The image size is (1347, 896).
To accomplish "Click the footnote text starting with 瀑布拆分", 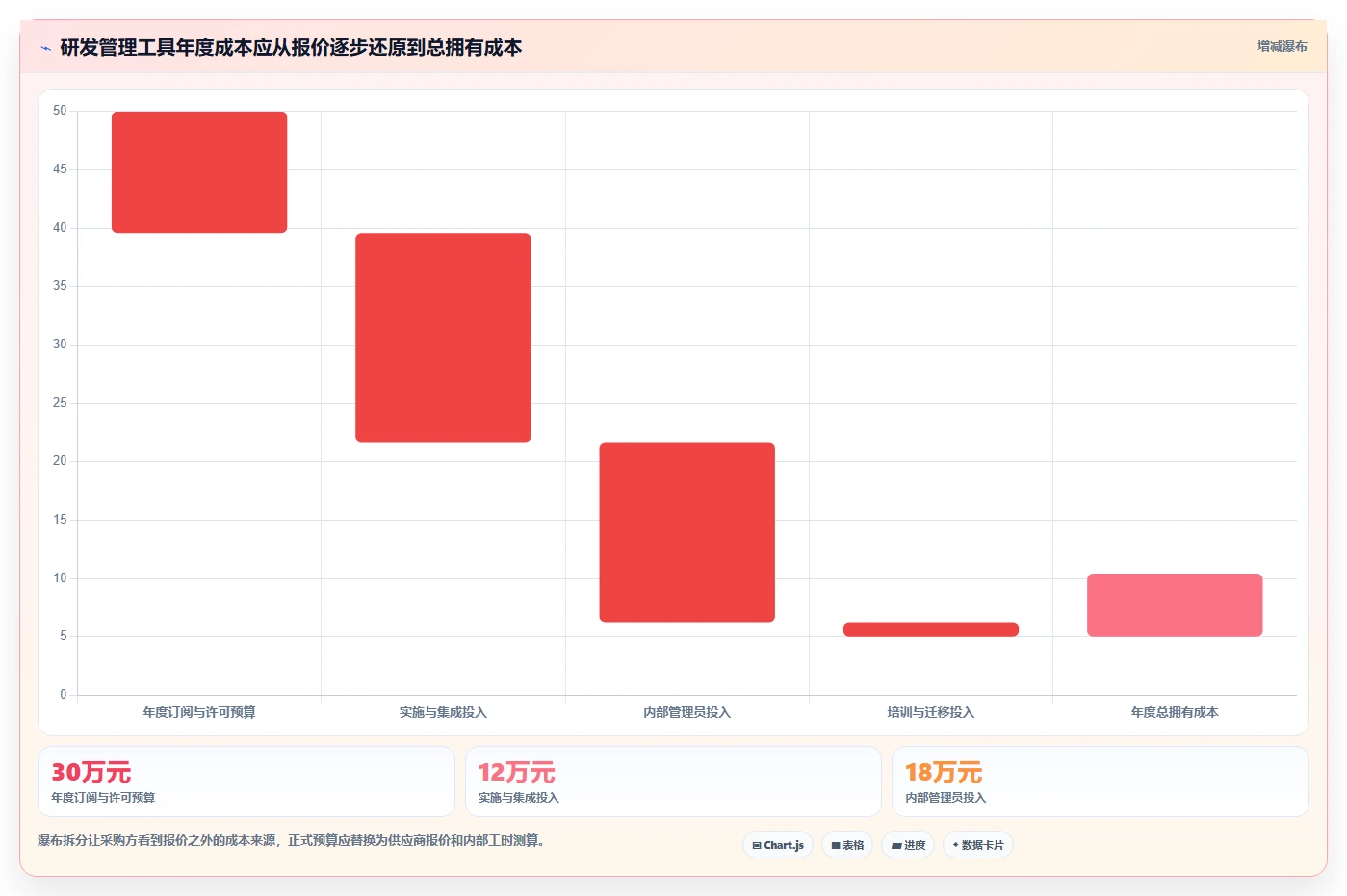I will (x=294, y=840).
